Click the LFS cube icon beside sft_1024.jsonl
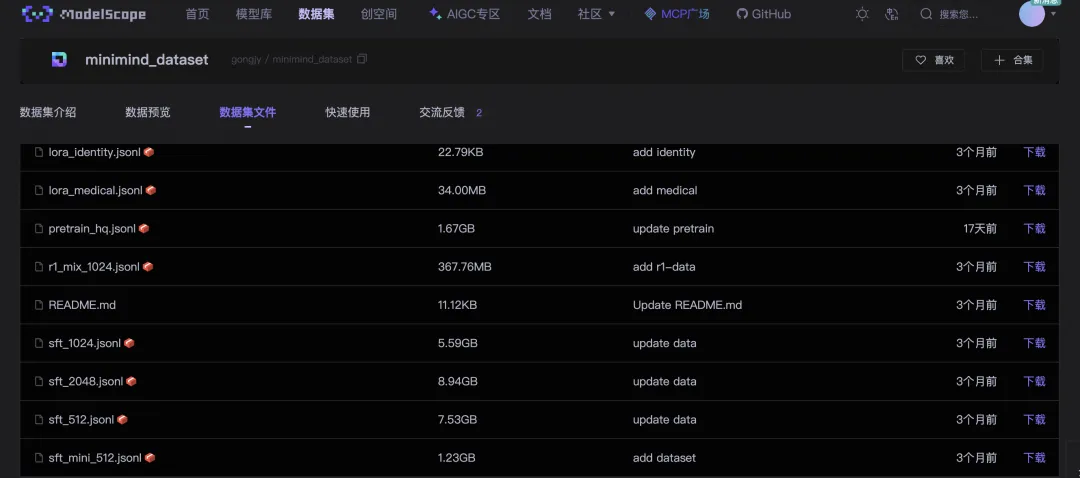1080x478 pixels. [129, 343]
